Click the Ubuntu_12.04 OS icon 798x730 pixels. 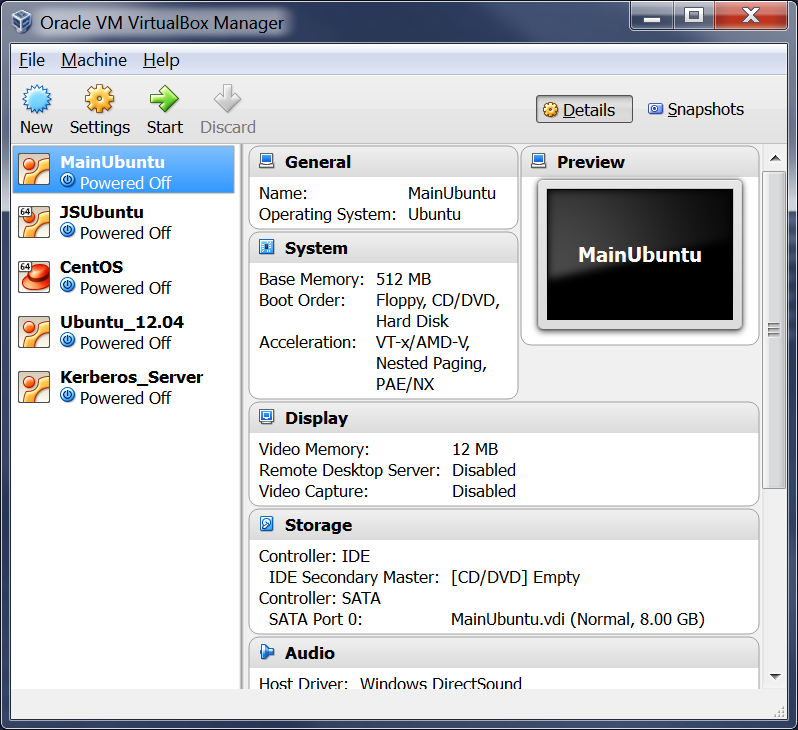pos(34,332)
